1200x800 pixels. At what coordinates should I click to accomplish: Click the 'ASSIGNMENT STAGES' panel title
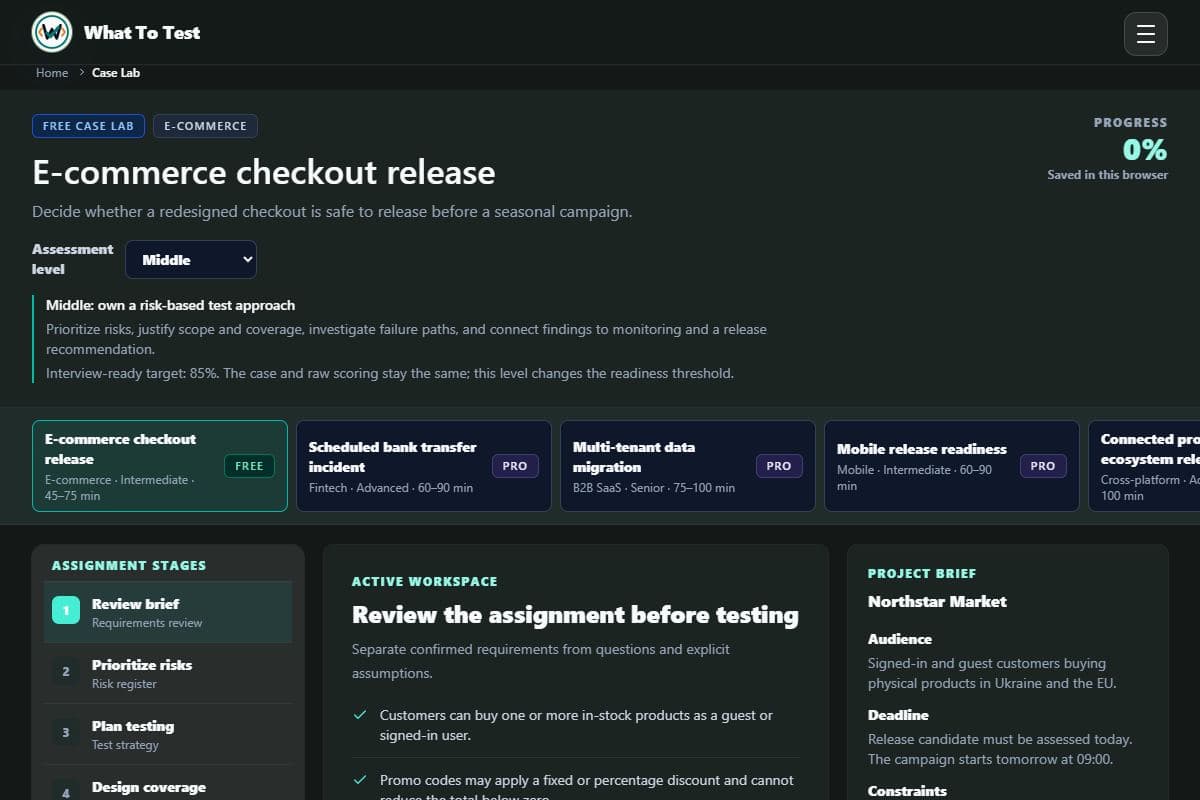pyautogui.click(x=129, y=565)
